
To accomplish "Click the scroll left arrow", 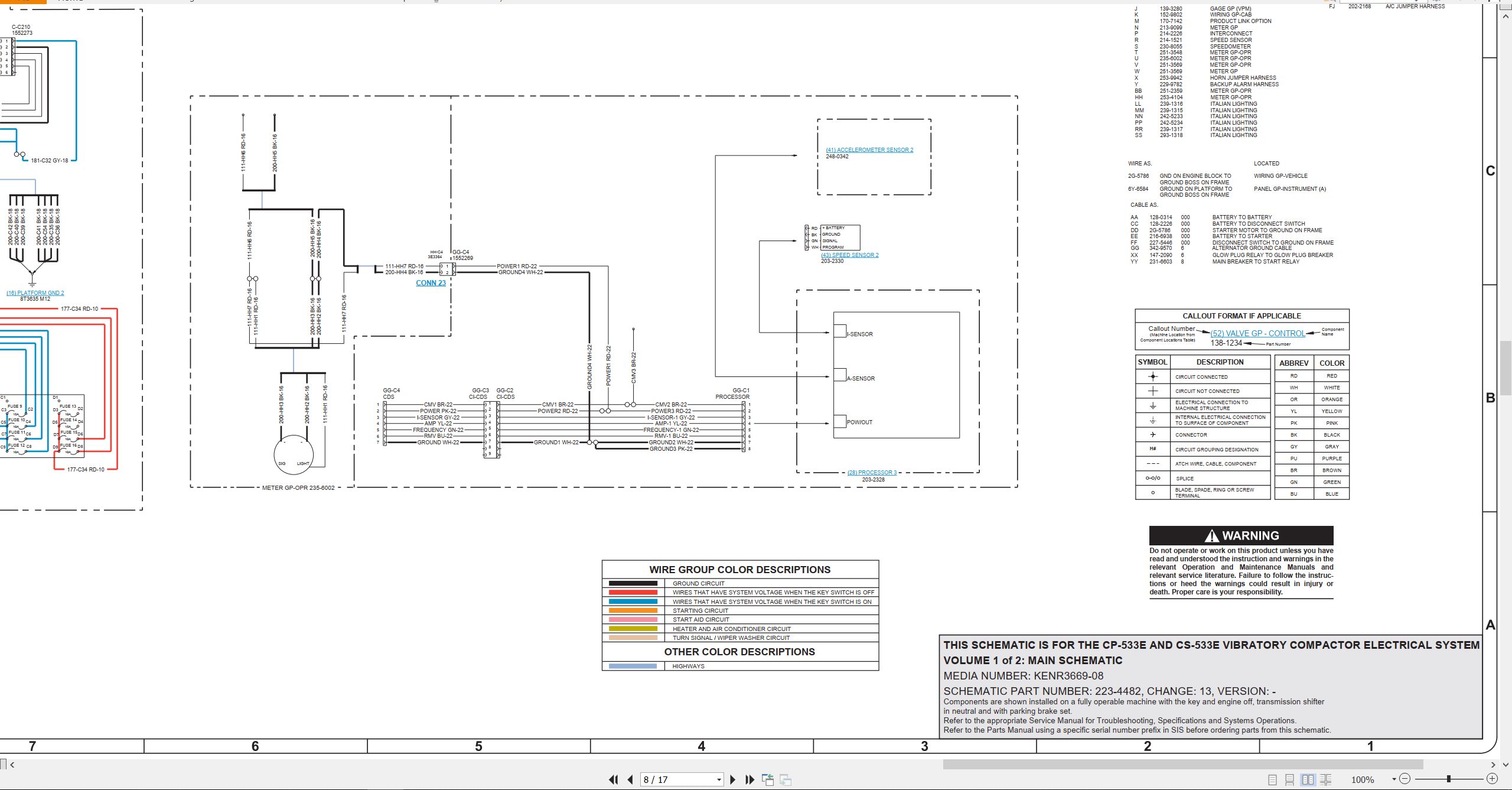I will (x=12, y=765).
